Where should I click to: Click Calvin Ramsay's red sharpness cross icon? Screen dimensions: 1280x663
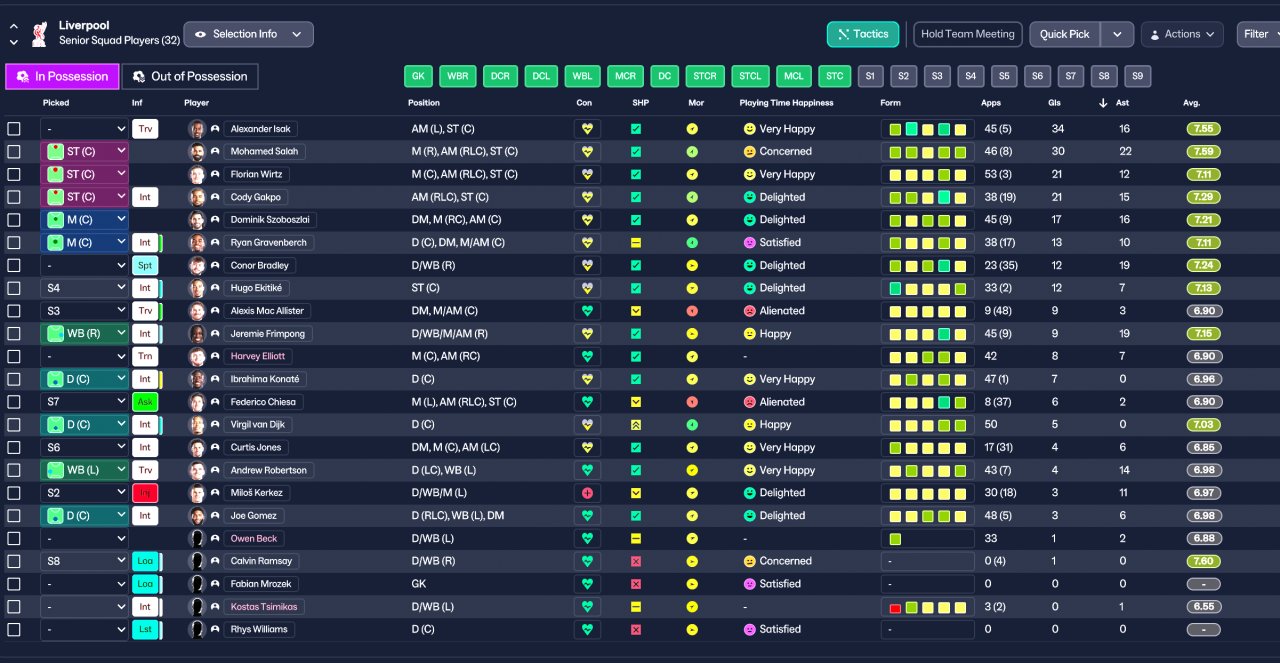636,561
